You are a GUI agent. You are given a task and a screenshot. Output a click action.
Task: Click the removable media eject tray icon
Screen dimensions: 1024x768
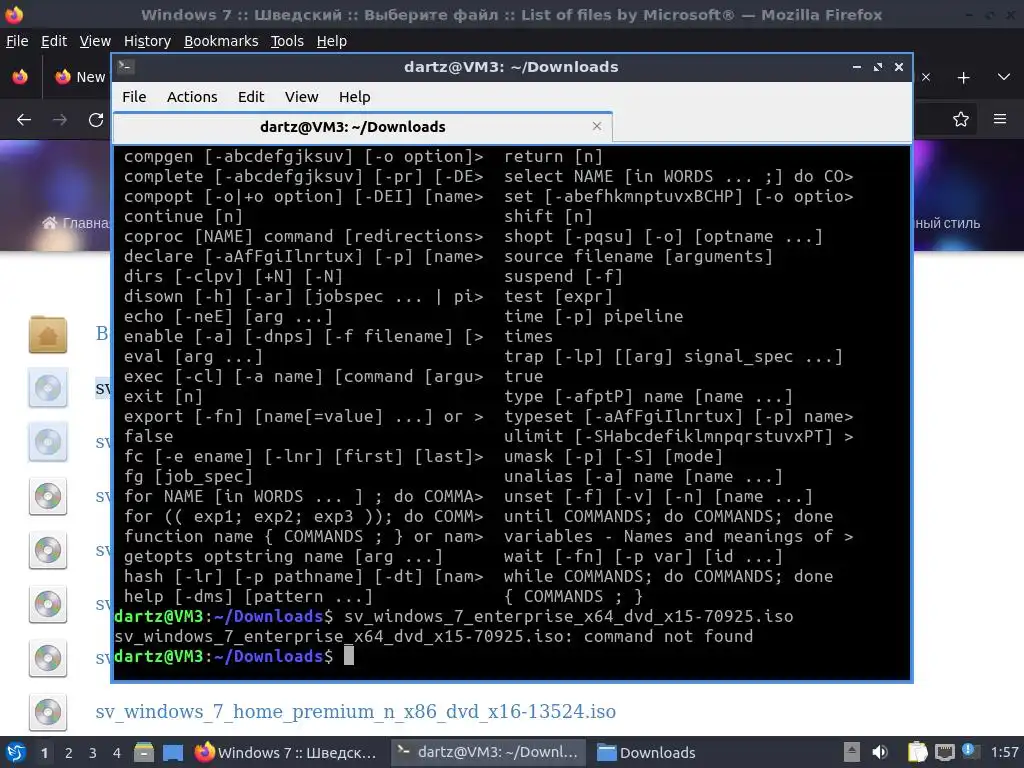[852, 752]
